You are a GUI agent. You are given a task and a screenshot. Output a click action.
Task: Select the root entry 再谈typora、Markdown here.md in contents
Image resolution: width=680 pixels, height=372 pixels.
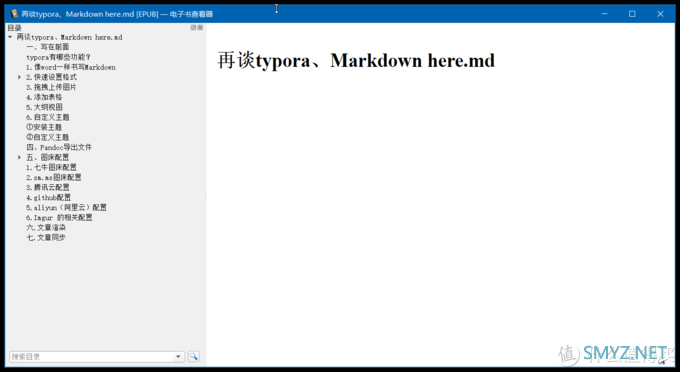tap(69, 37)
